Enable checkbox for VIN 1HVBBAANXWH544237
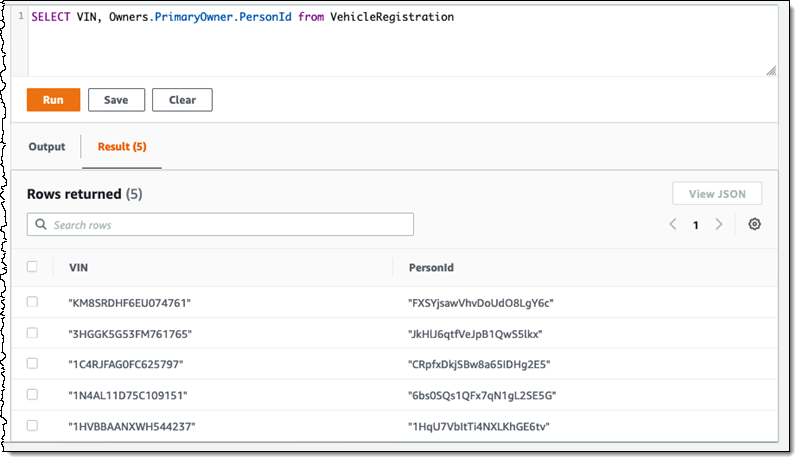800x462 pixels. (x=32, y=426)
